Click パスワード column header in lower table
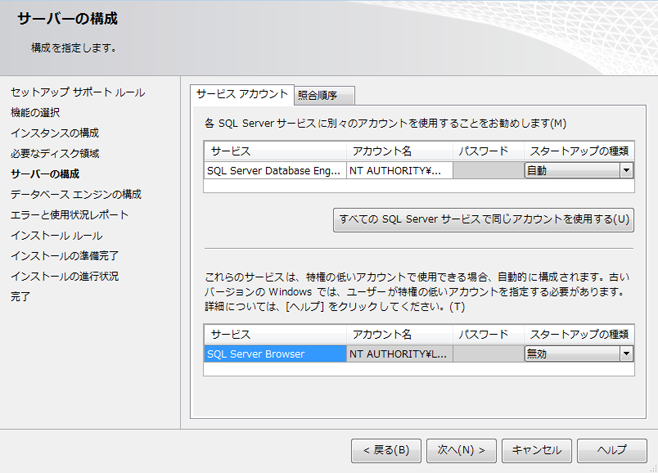 pyautogui.click(x=488, y=334)
